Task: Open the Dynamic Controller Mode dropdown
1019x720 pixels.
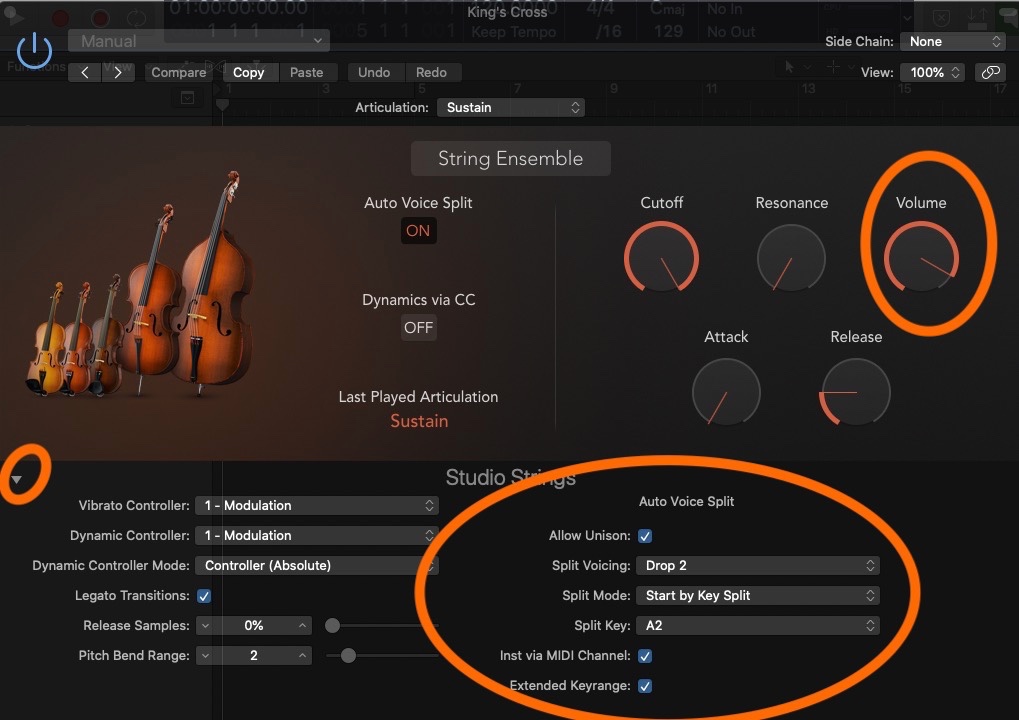Action: tap(316, 565)
